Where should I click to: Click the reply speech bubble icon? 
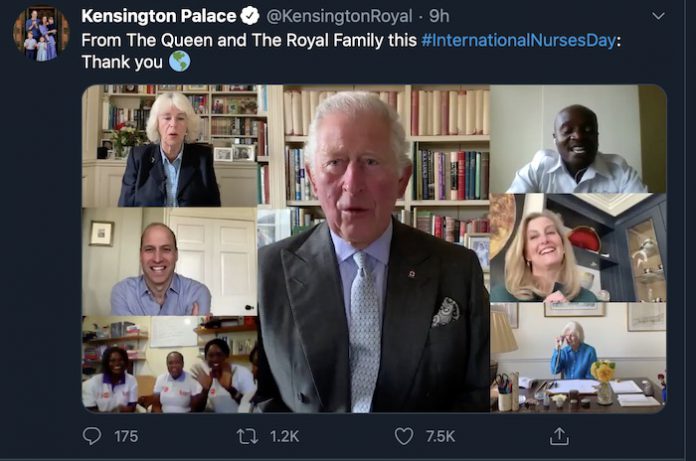click(x=92, y=436)
